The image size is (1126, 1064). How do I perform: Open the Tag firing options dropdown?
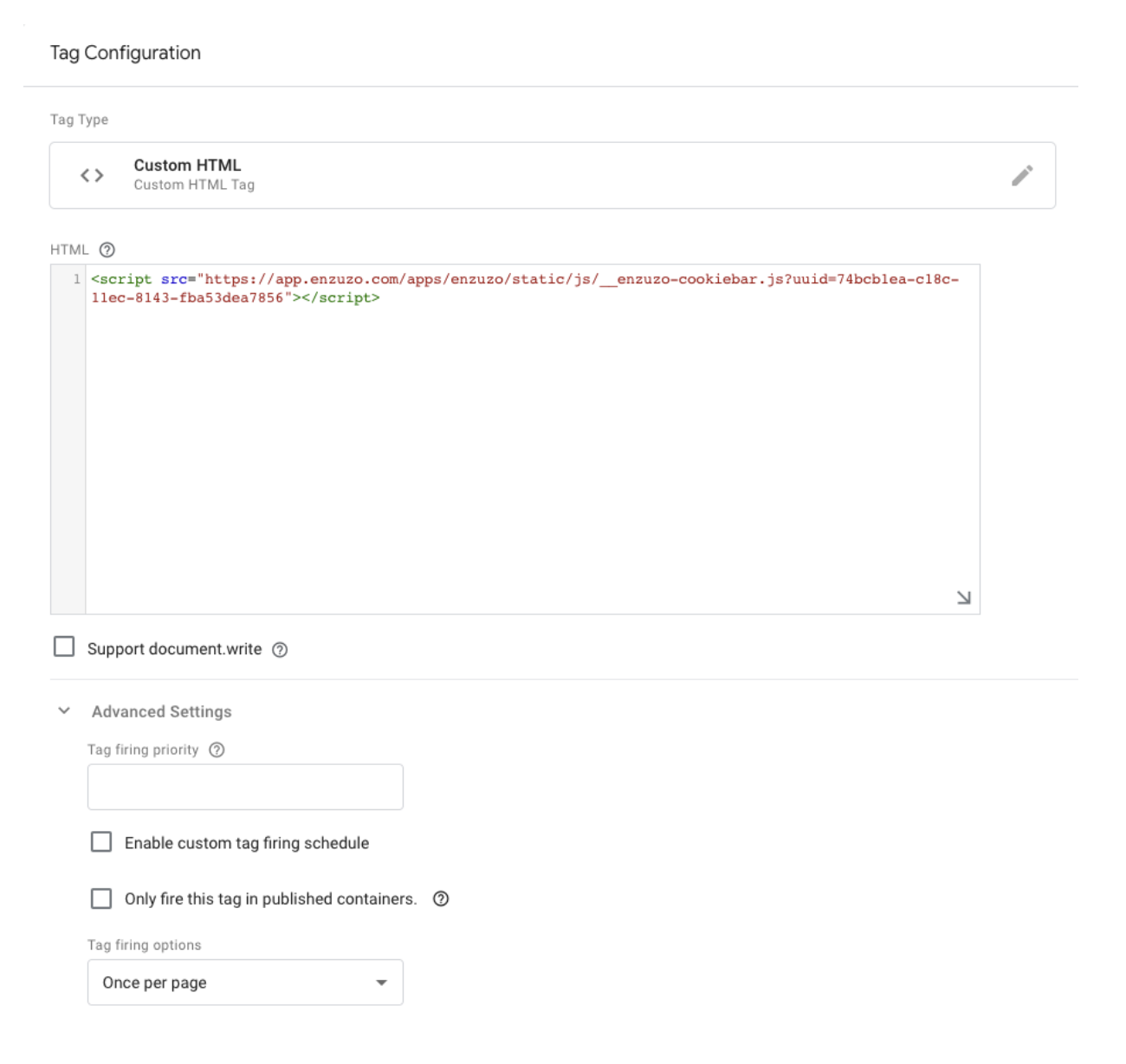click(381, 983)
